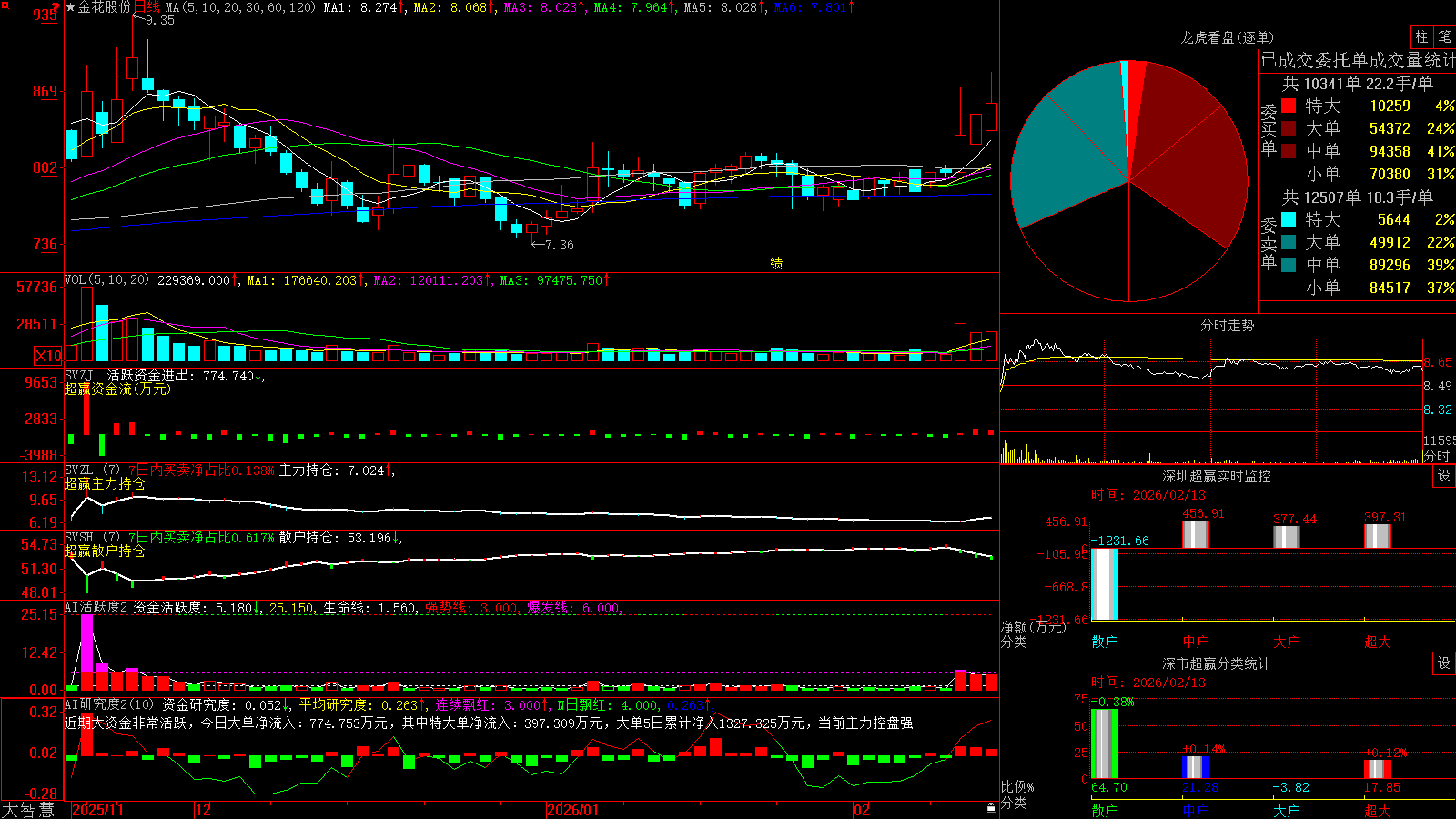Click the 大智慧 logo at bottom-left
Image resolution: width=1456 pixels, height=819 pixels.
pos(28,809)
